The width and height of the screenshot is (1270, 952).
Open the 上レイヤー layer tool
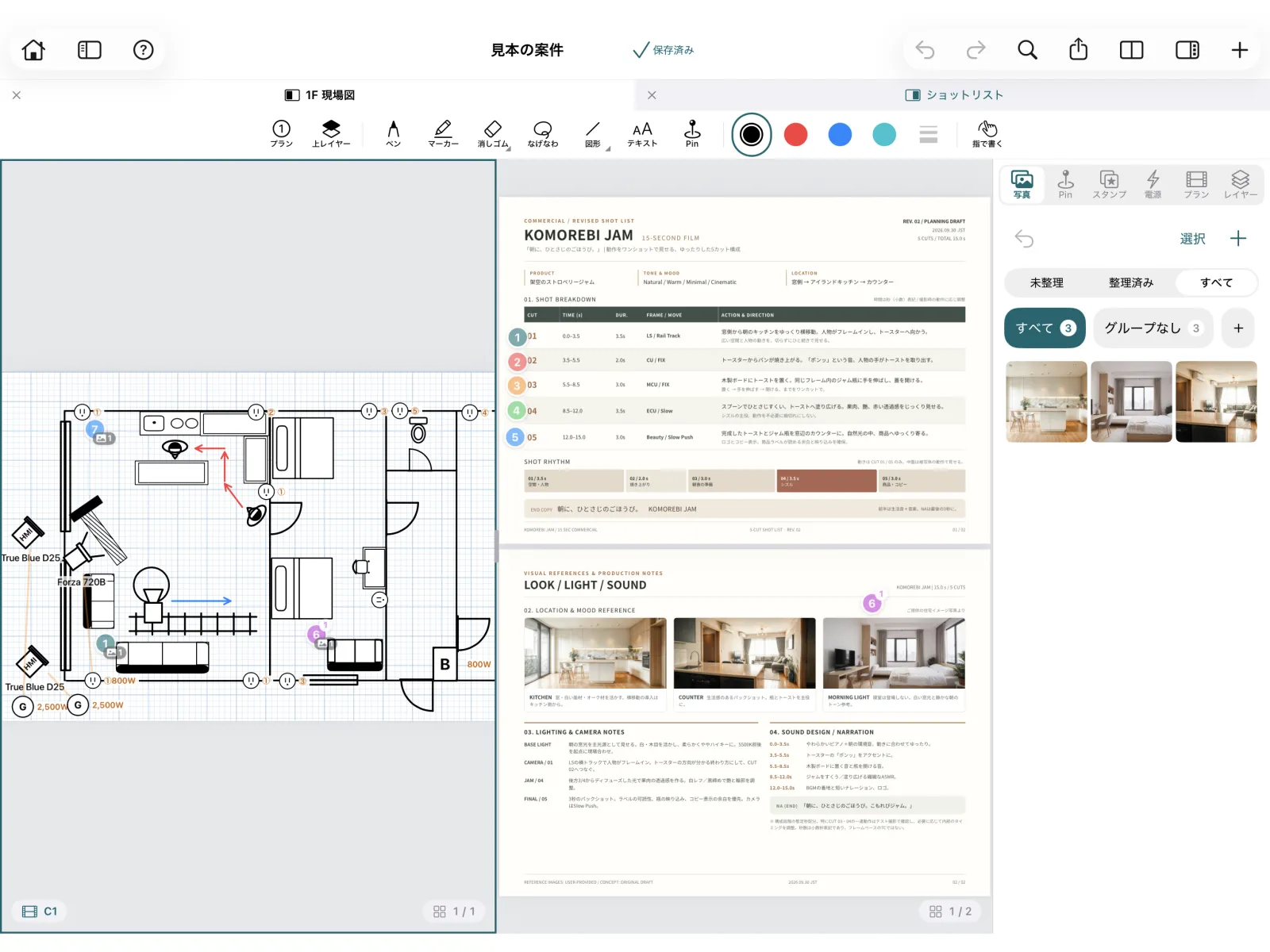pos(331,133)
